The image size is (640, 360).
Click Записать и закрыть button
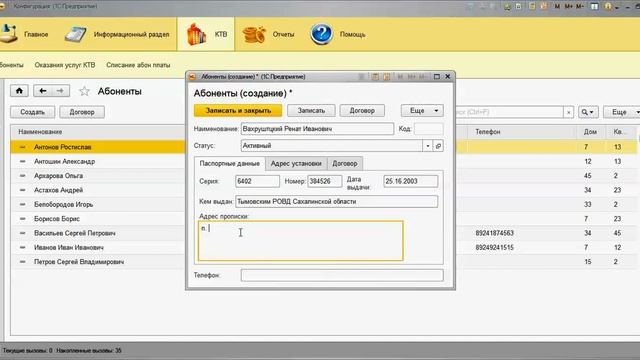[x=238, y=111]
